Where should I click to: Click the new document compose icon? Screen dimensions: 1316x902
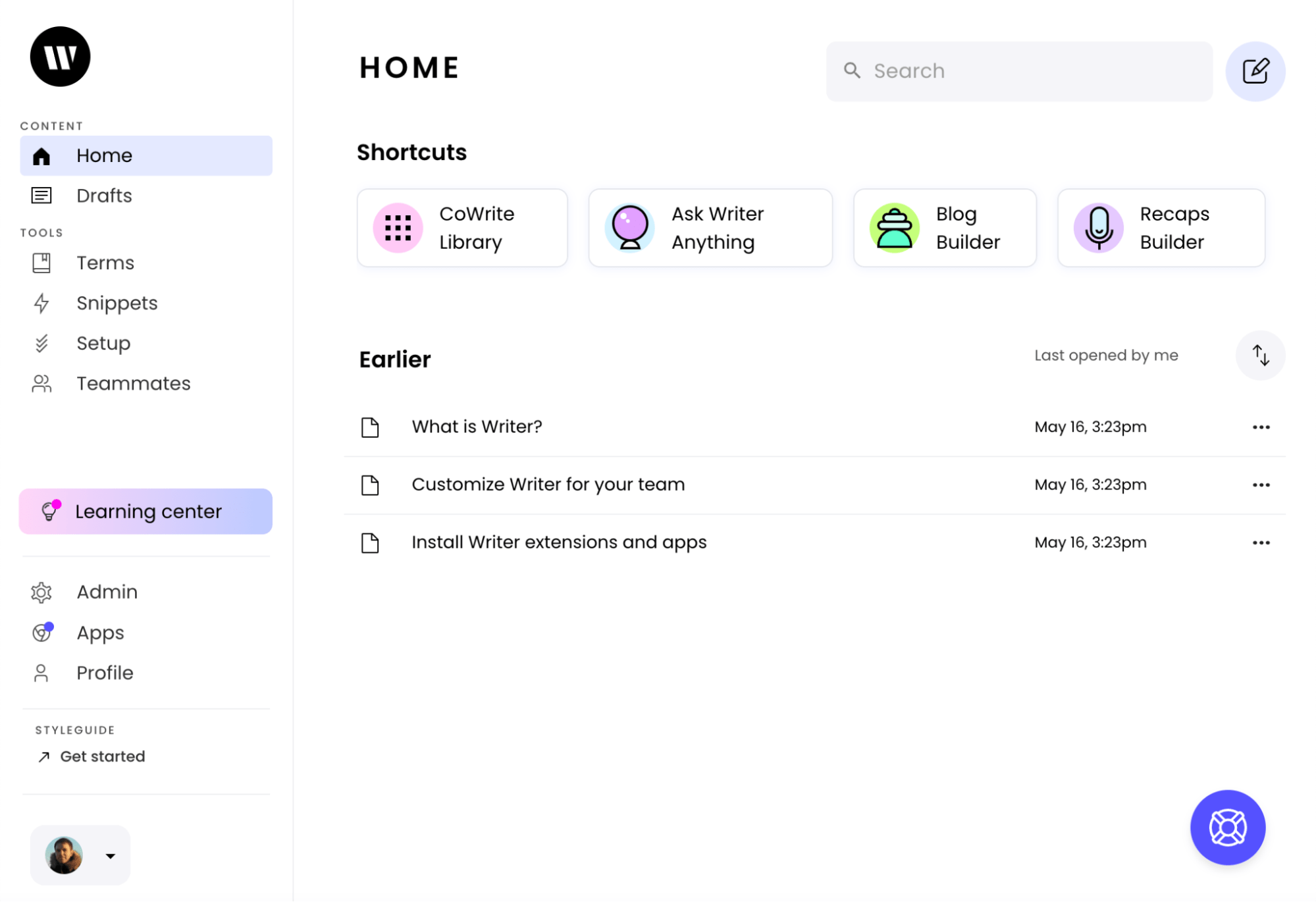[x=1255, y=70]
